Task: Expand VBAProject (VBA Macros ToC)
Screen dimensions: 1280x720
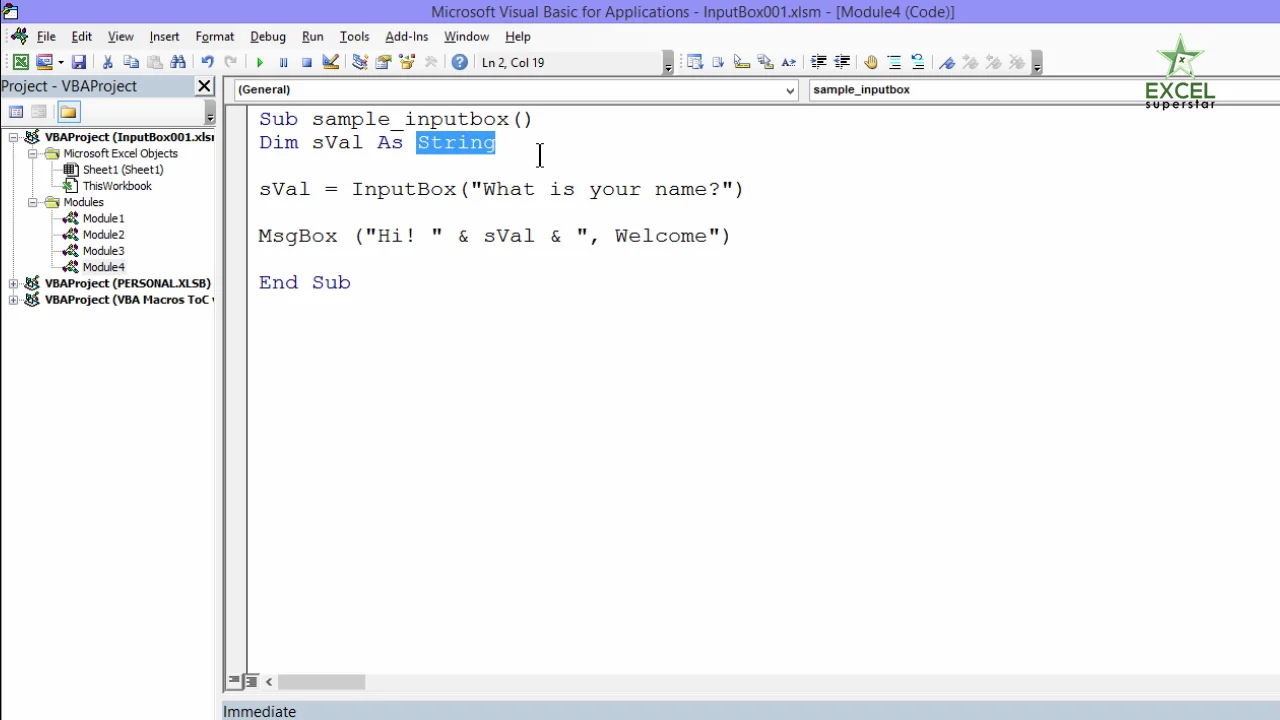Action: coord(14,299)
